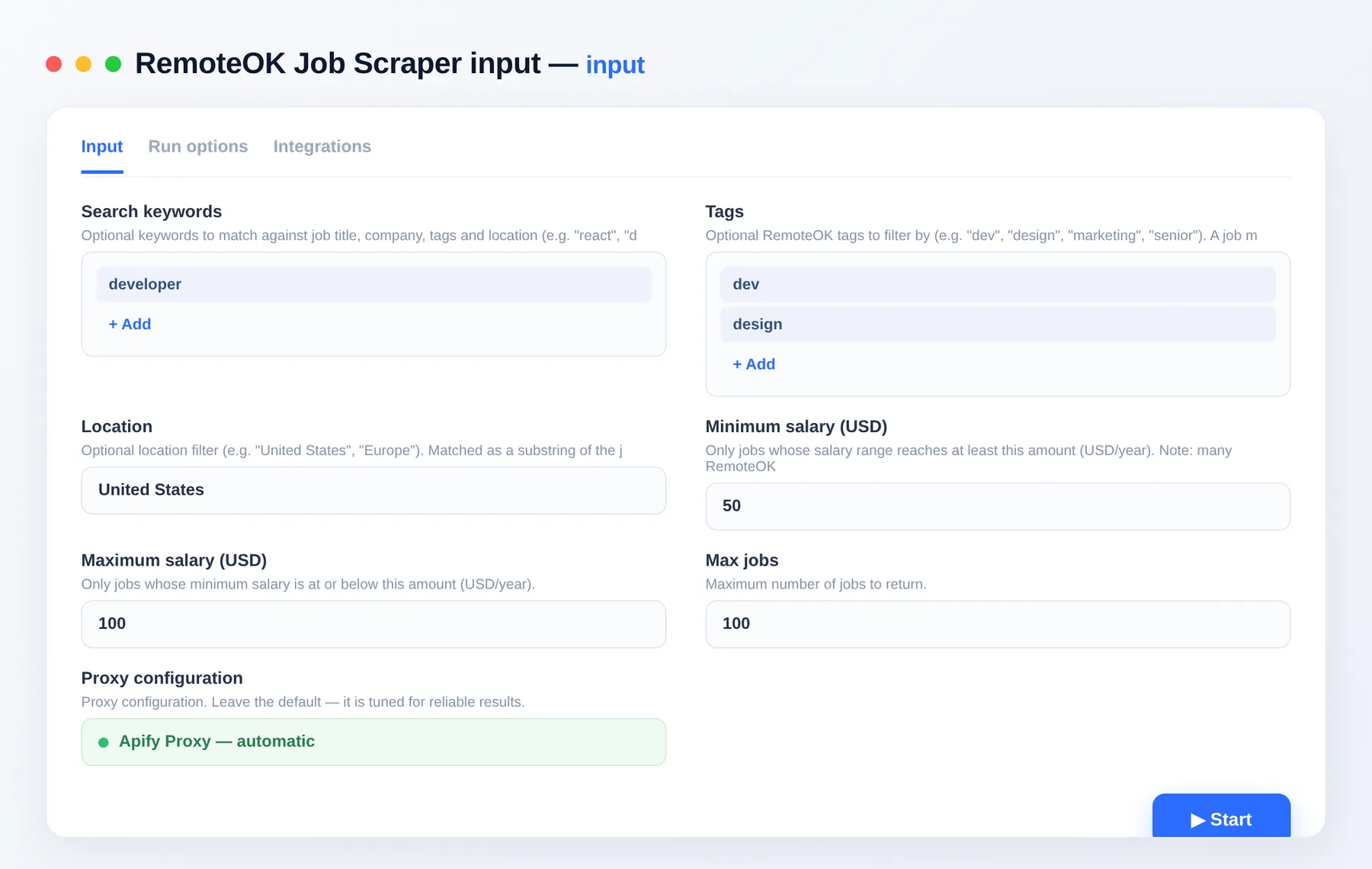The height and width of the screenshot is (869, 1372).
Task: Open the Run options tab
Action: (x=198, y=146)
